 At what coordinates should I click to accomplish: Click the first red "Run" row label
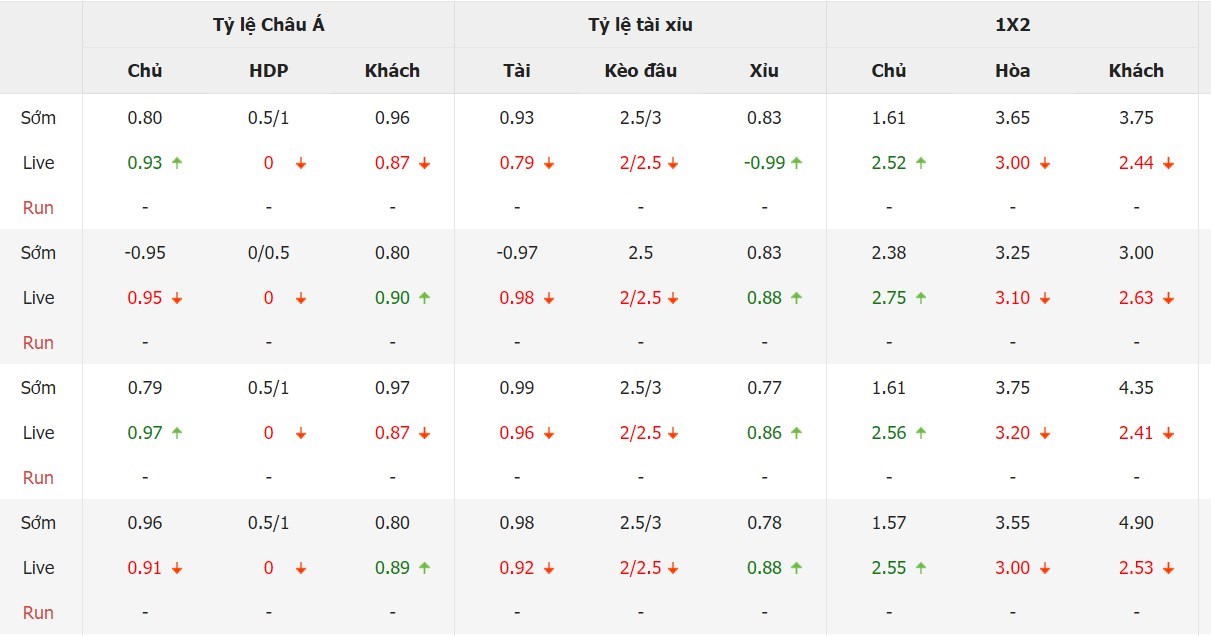click(38, 208)
